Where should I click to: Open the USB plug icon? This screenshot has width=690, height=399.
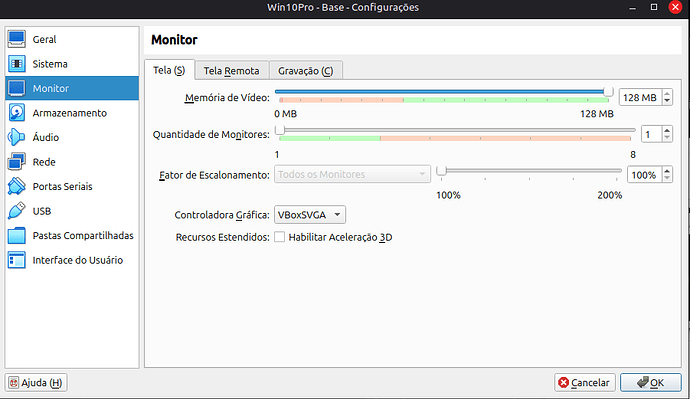coord(16,211)
